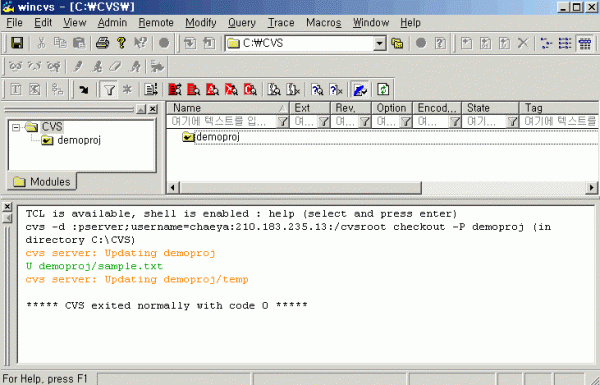The image size is (600, 385).
Task: Sort files by the Name column
Action: click(x=228, y=108)
